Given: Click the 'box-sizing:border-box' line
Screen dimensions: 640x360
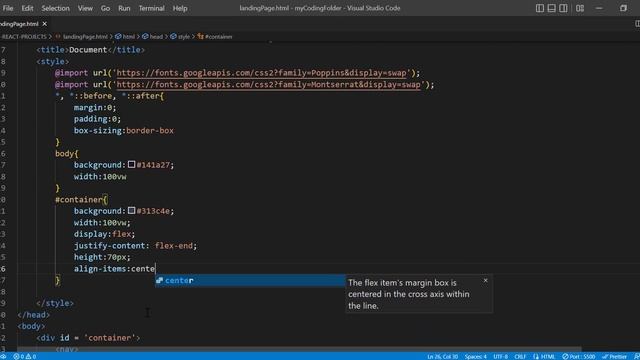Looking at the screenshot, I should [124, 131].
